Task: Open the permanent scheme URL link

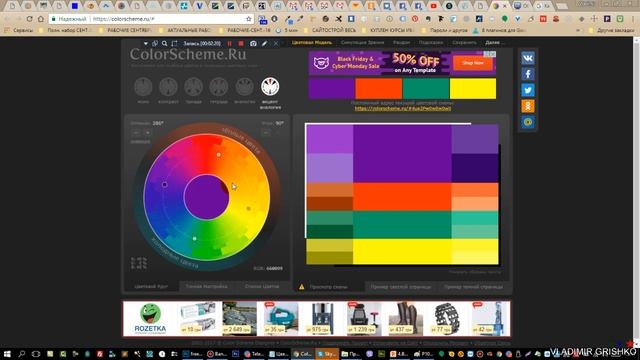Action: 403,109
